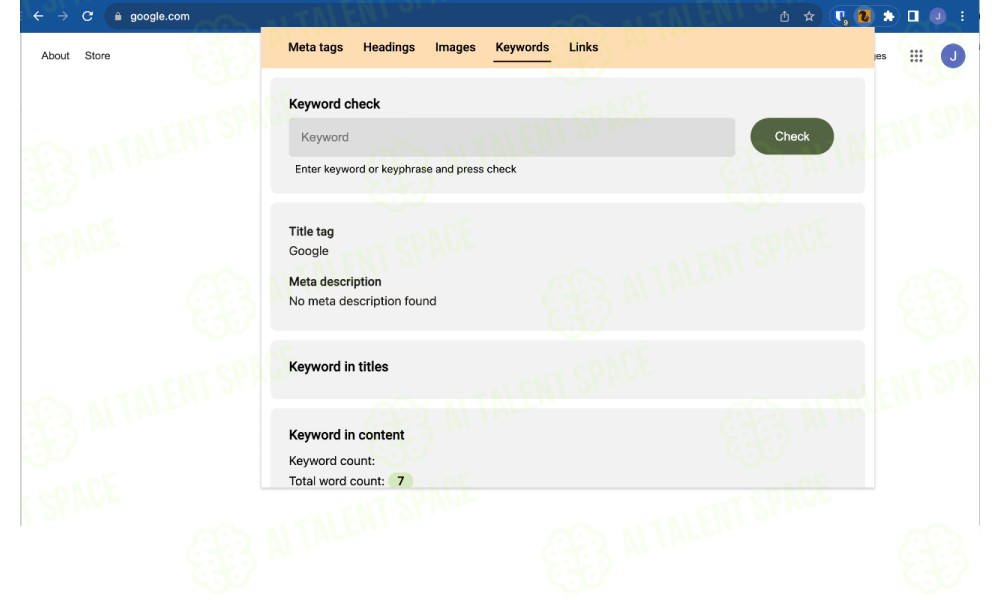
Task: Open the Extensions puzzle piece menu
Action: (888, 17)
